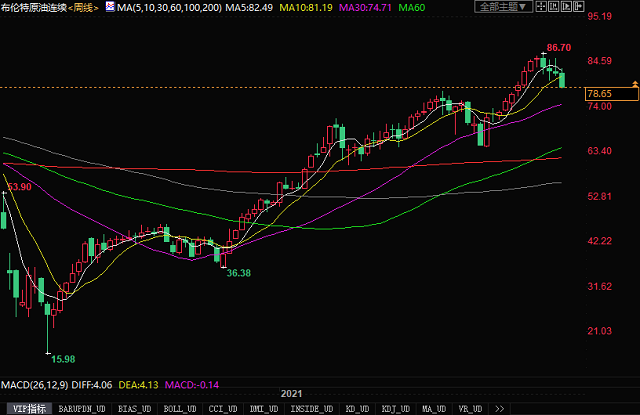Click the orange triangle above the 78.65 price tag
The width and height of the screenshot is (640, 415).
coord(635,85)
